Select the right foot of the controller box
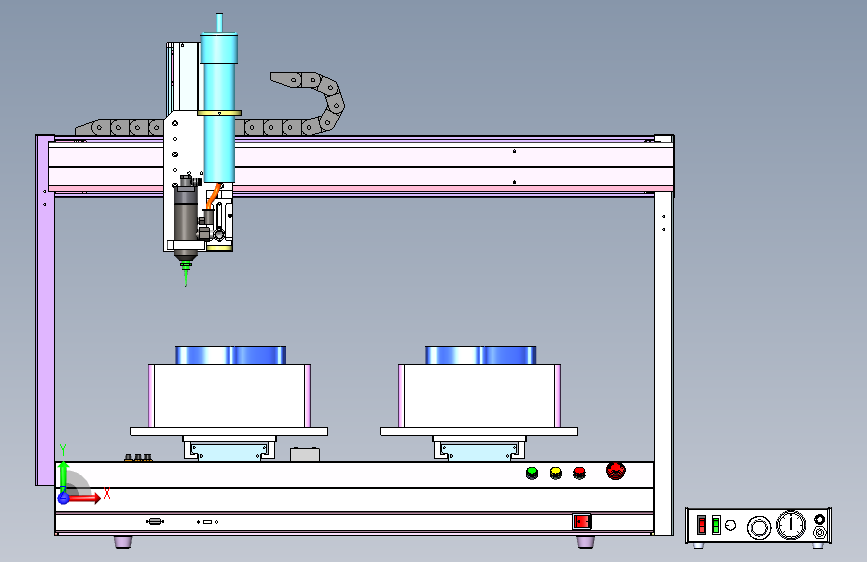Image resolution: width=867 pixels, height=562 pixels. point(817,545)
